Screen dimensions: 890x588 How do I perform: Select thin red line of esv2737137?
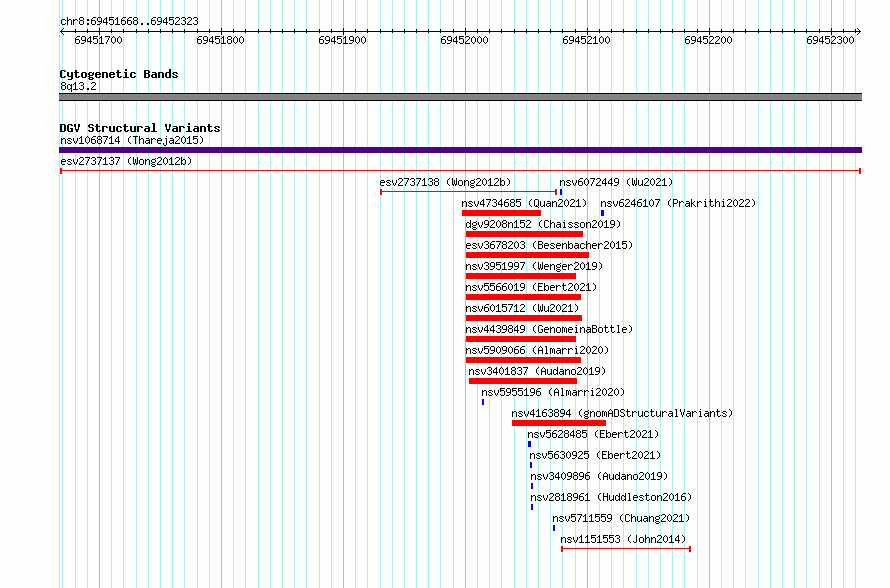tap(460, 171)
